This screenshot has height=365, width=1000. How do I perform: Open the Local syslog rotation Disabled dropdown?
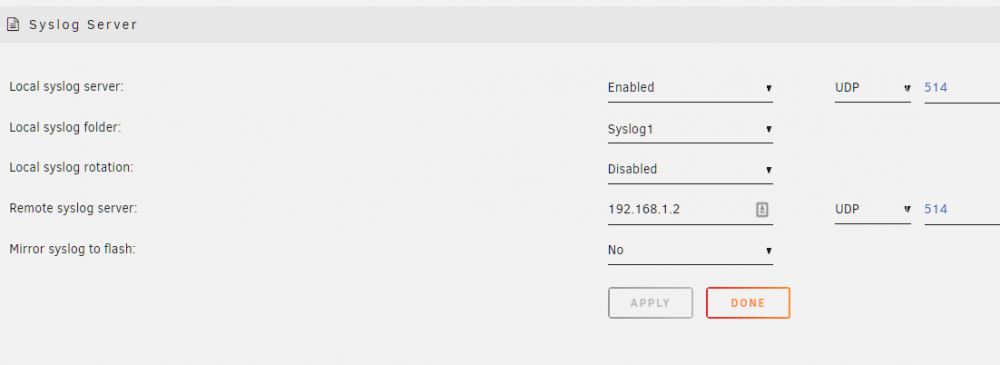click(690, 170)
